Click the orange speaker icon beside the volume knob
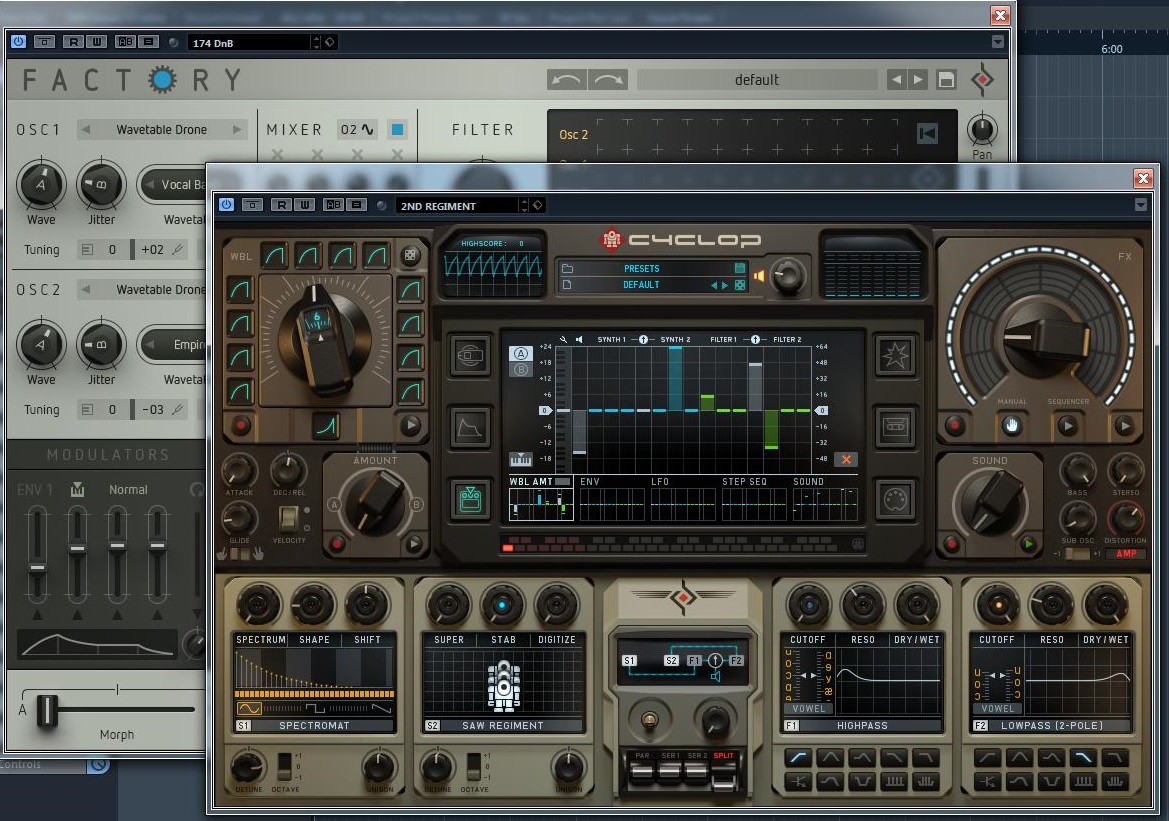Screen dimensions: 1169x821 [759, 276]
